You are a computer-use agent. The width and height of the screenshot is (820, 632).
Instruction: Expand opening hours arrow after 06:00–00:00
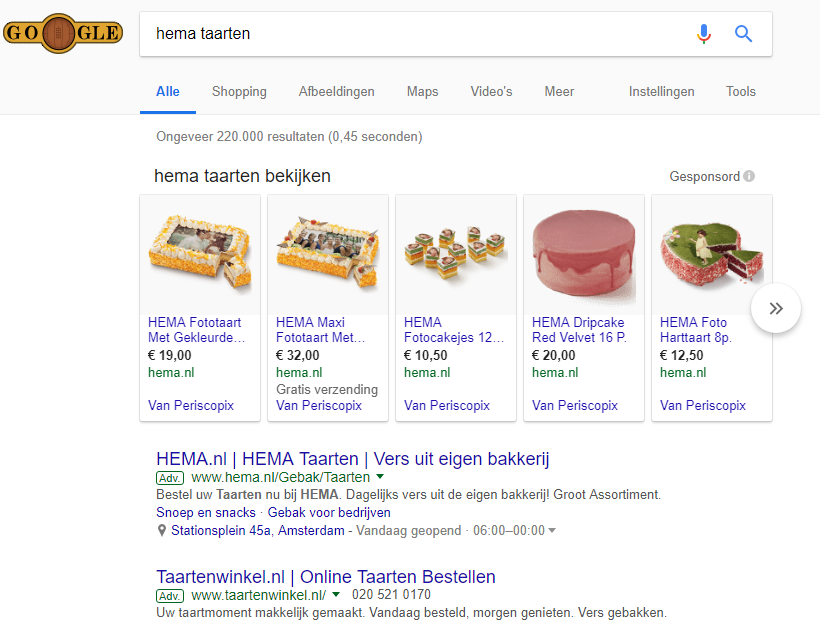point(552,531)
